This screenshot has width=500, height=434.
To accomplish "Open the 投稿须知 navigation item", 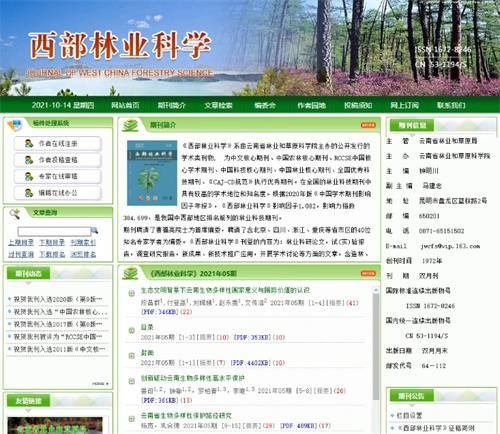I will (358, 105).
